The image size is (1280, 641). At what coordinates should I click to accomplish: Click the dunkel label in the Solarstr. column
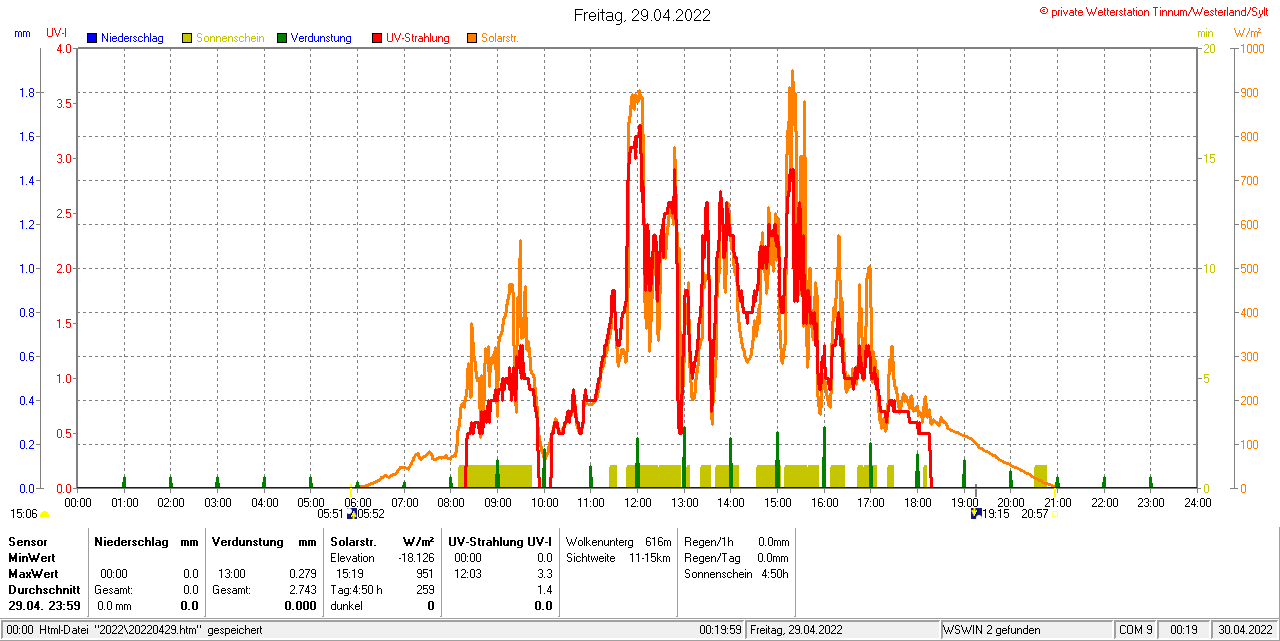tap(346, 606)
